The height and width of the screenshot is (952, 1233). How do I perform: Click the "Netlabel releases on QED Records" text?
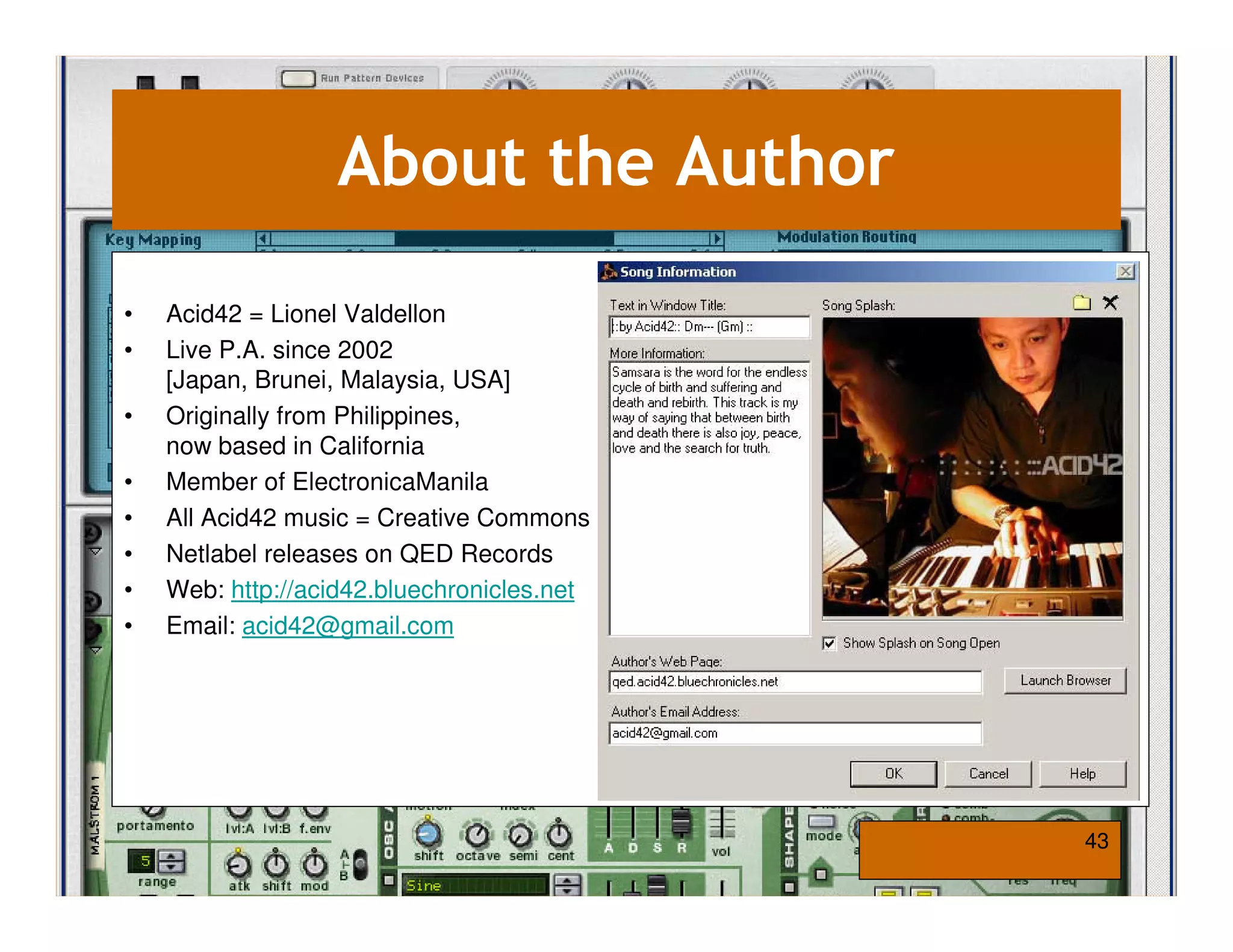pos(359,554)
